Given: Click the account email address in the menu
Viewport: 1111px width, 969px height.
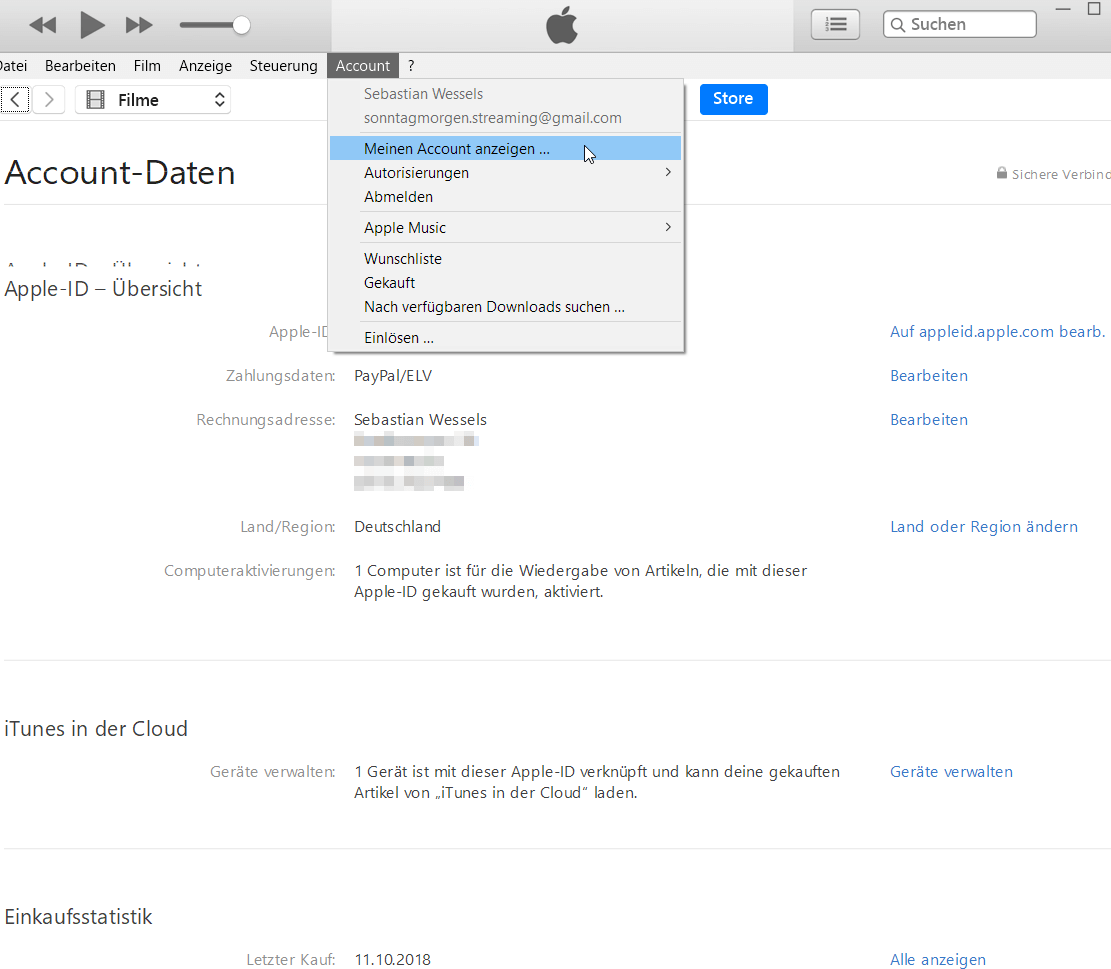Looking at the screenshot, I should [x=492, y=118].
